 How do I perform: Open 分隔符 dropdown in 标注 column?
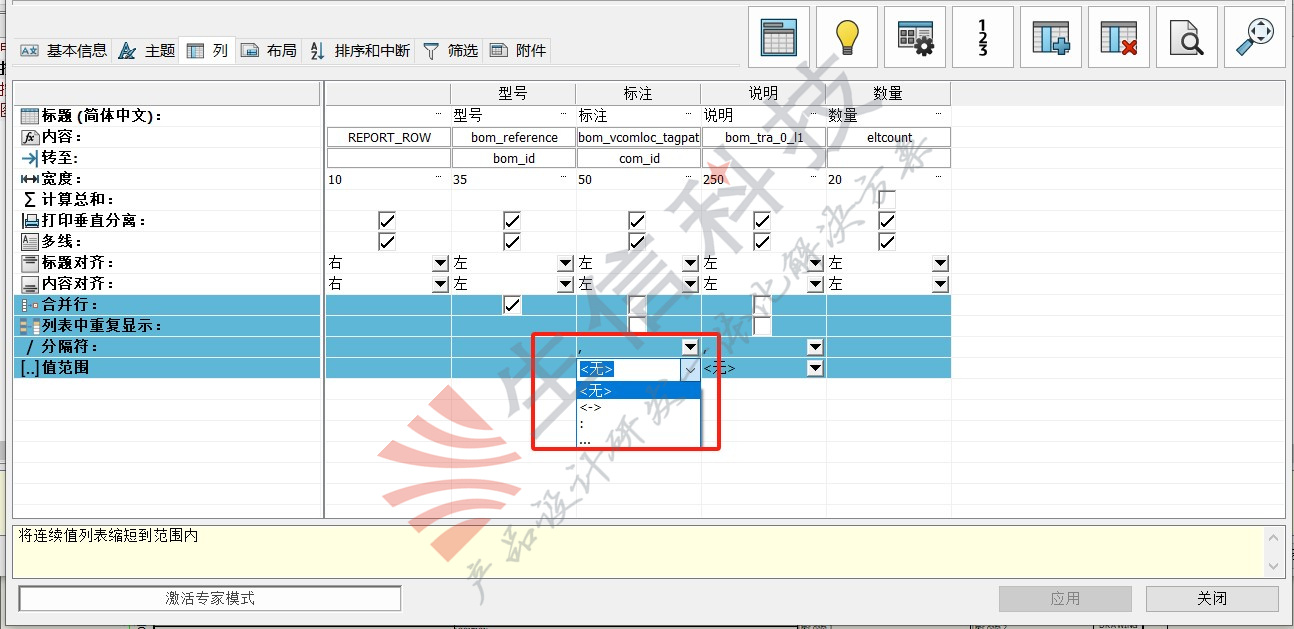click(x=690, y=347)
